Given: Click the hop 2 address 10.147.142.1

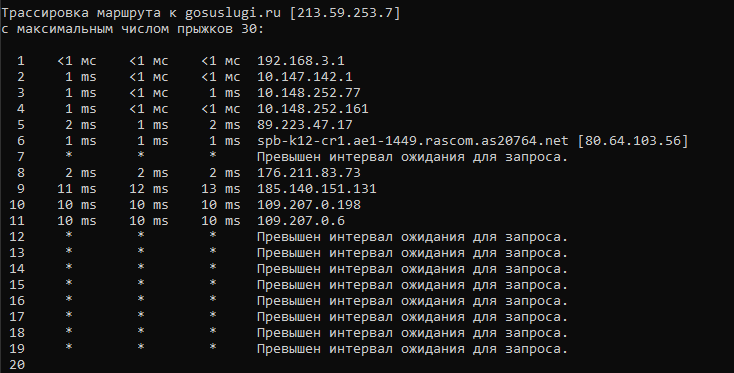Looking at the screenshot, I should 305,77.
